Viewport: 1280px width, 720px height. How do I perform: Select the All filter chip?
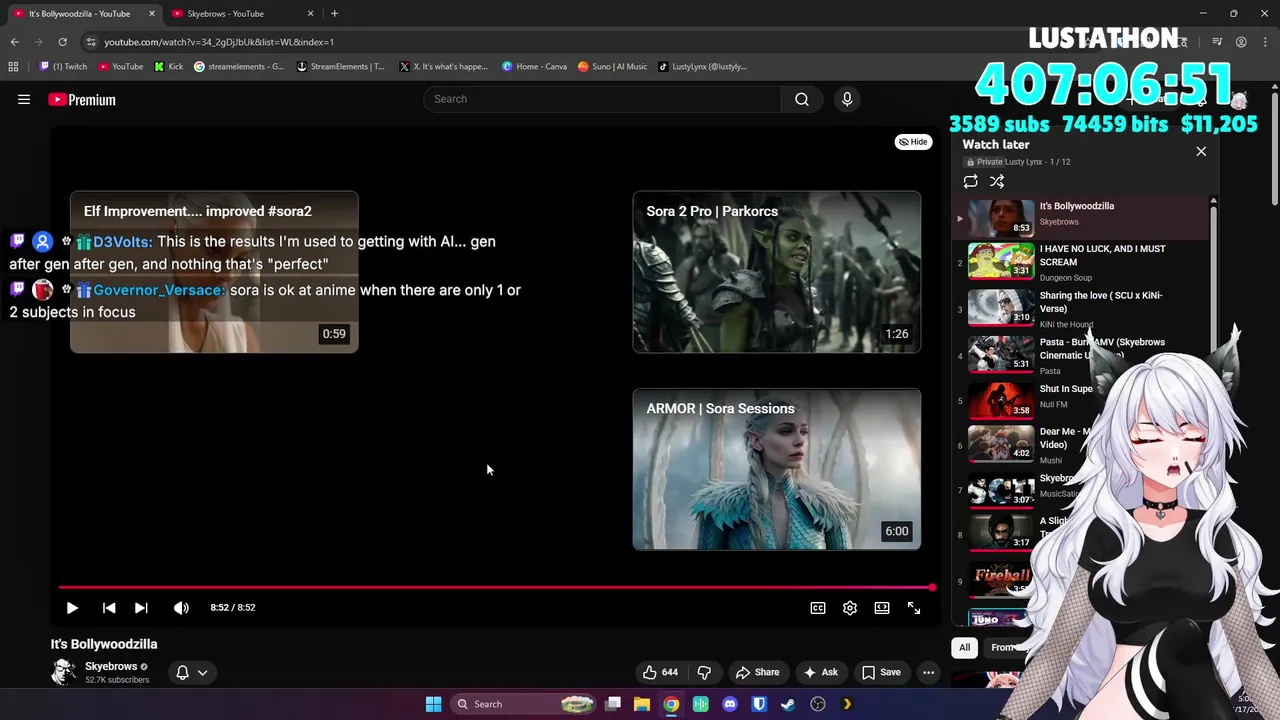click(x=964, y=647)
